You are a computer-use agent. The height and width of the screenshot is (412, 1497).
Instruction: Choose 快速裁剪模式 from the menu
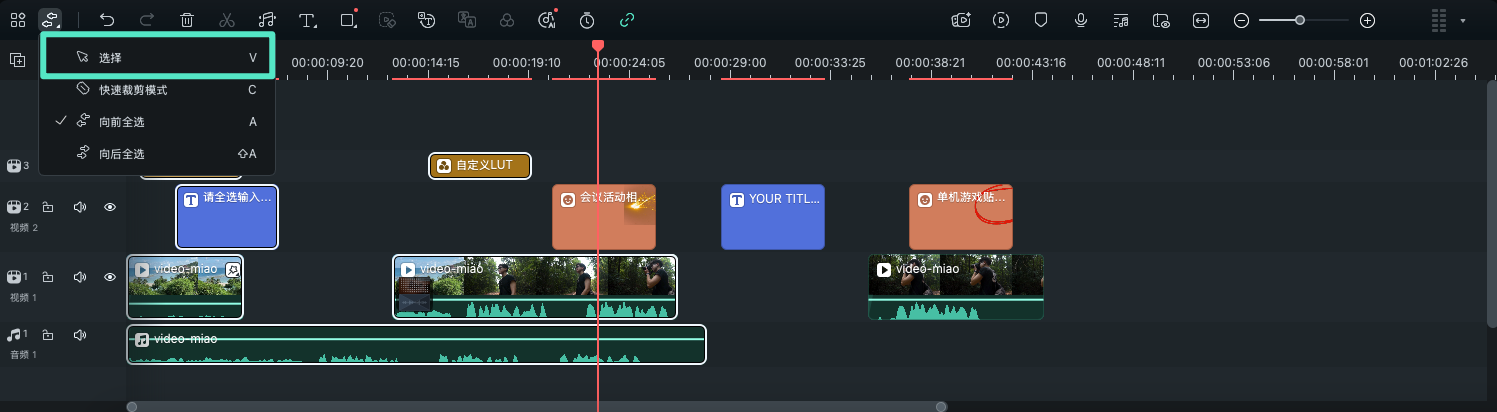pos(133,90)
